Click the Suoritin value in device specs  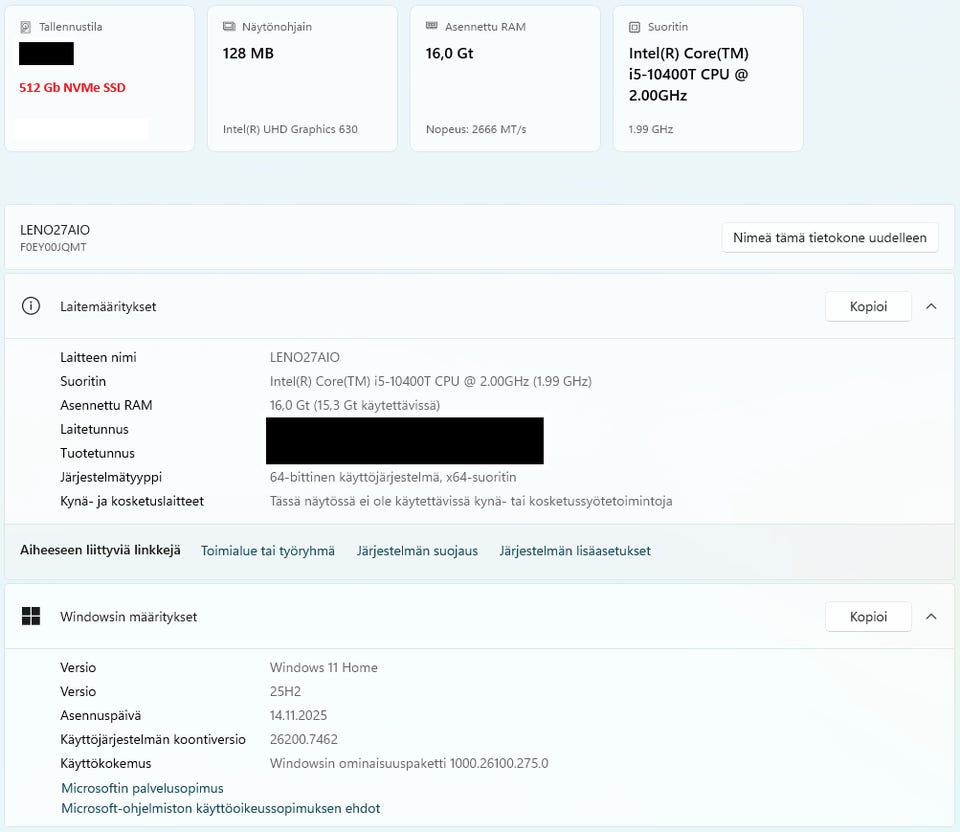(x=430, y=381)
